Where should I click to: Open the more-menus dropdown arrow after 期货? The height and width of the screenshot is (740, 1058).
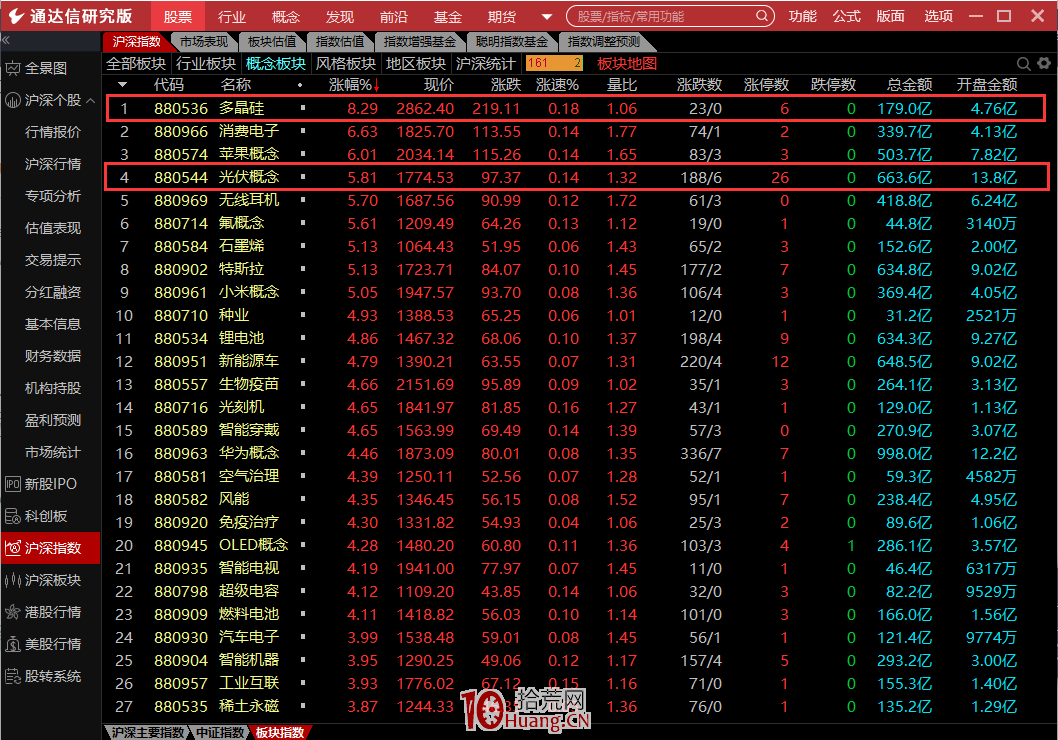pyautogui.click(x=547, y=17)
